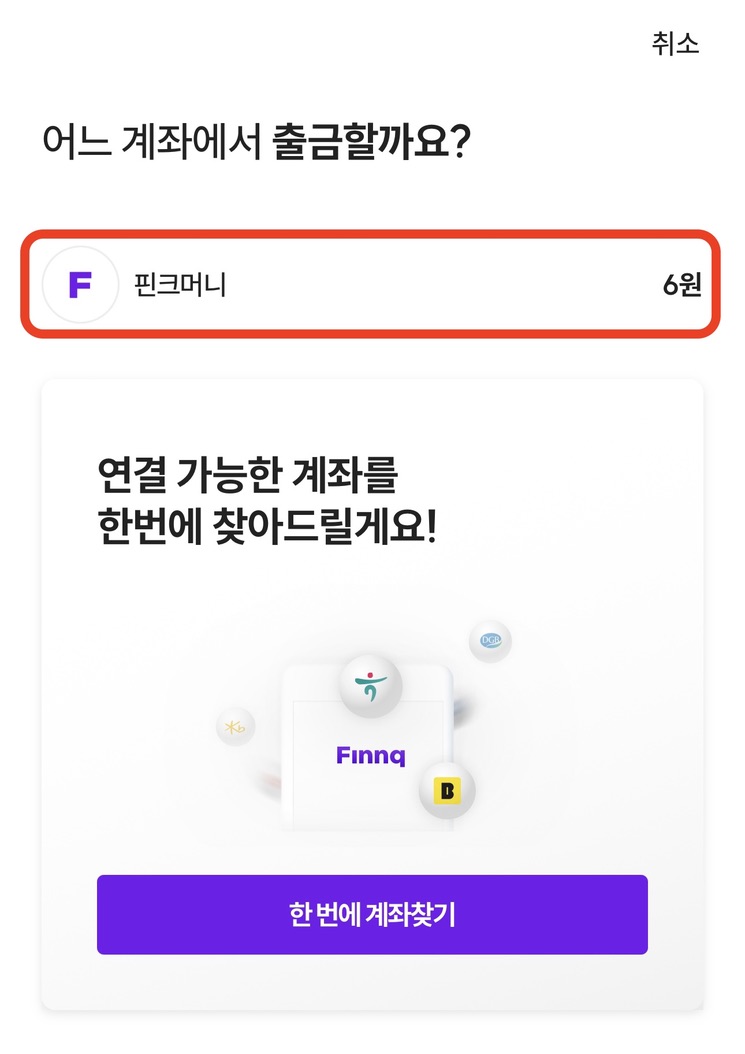Select the red-highlighted account box
The width and height of the screenshot is (745, 1054).
(371, 284)
